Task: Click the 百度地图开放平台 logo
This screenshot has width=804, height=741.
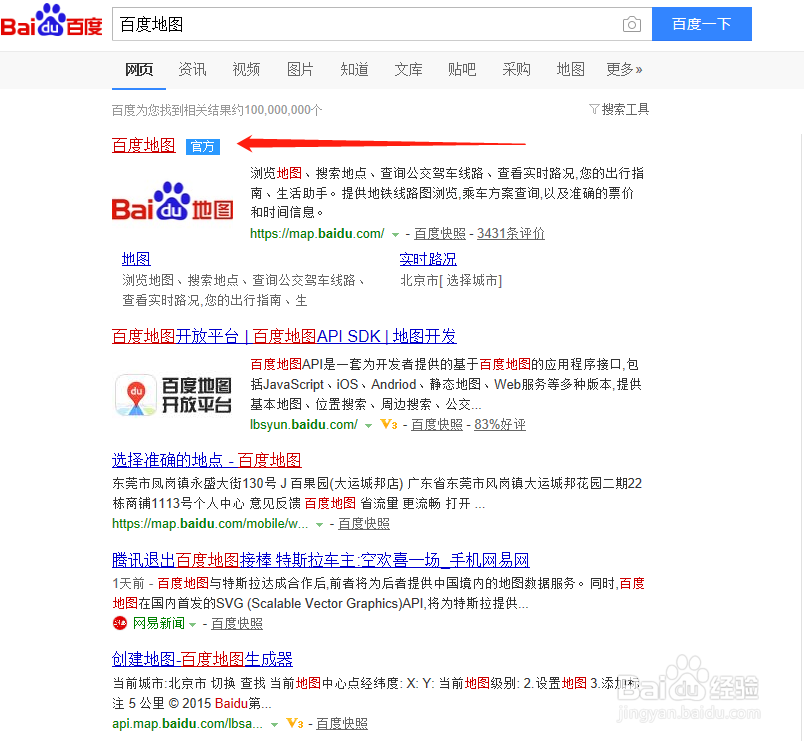Action: click(173, 395)
